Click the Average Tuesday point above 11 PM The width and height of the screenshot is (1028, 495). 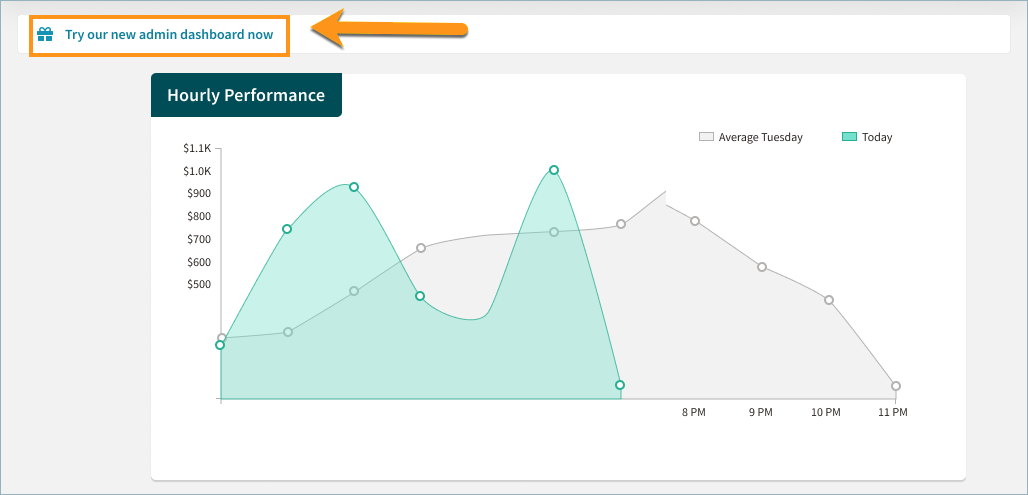point(896,386)
